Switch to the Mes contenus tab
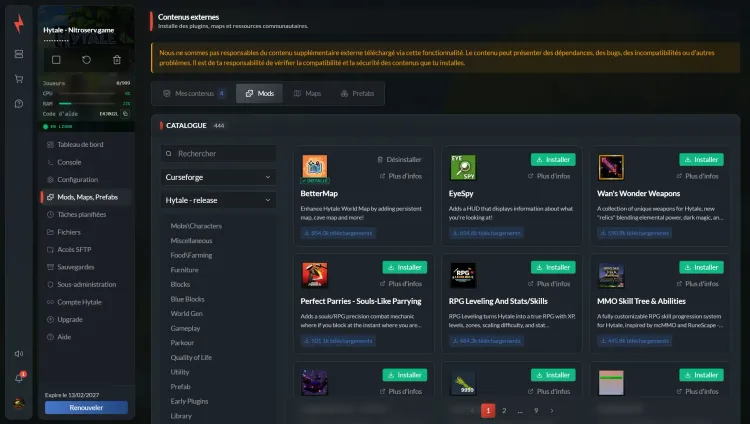 193,93
